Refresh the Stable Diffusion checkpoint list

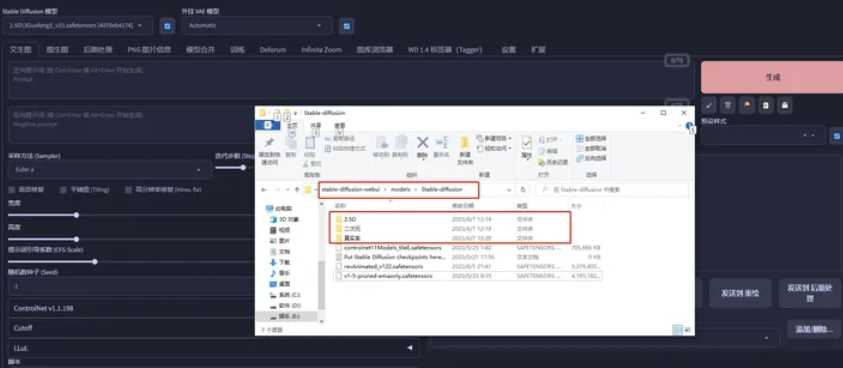[x=167, y=25]
